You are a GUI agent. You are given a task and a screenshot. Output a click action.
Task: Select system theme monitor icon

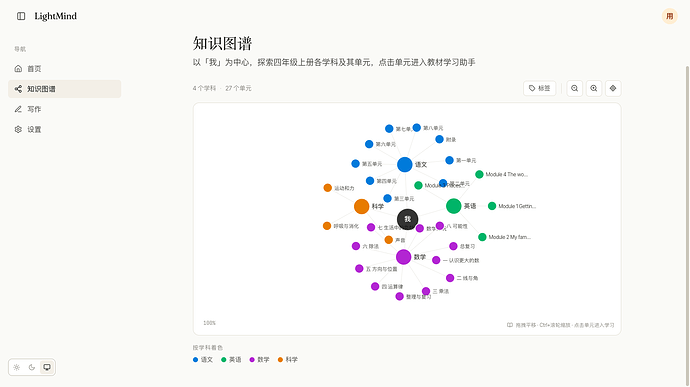point(47,367)
